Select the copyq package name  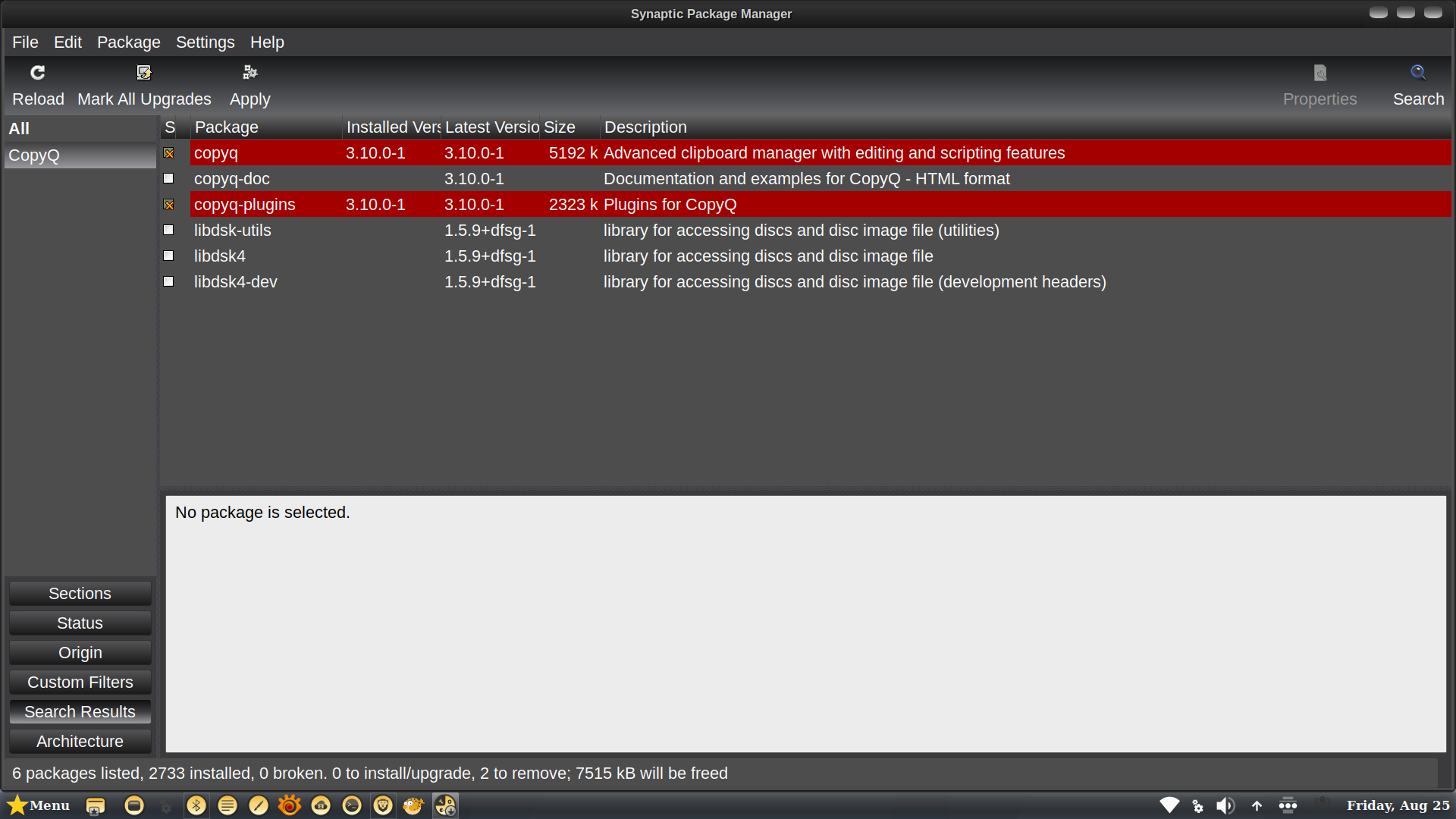216,153
